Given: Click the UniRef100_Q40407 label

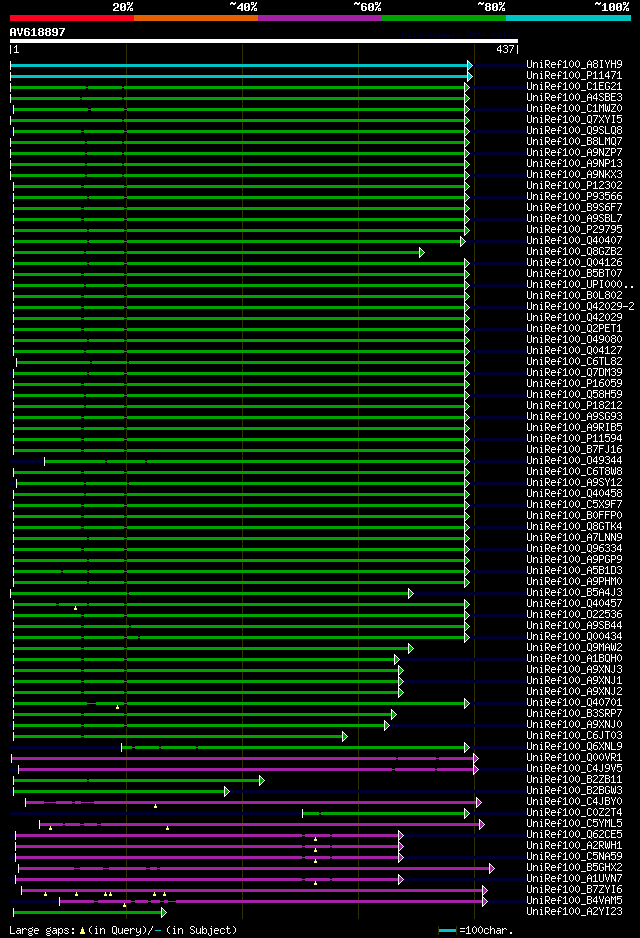Looking at the screenshot, I should [x=574, y=240].
